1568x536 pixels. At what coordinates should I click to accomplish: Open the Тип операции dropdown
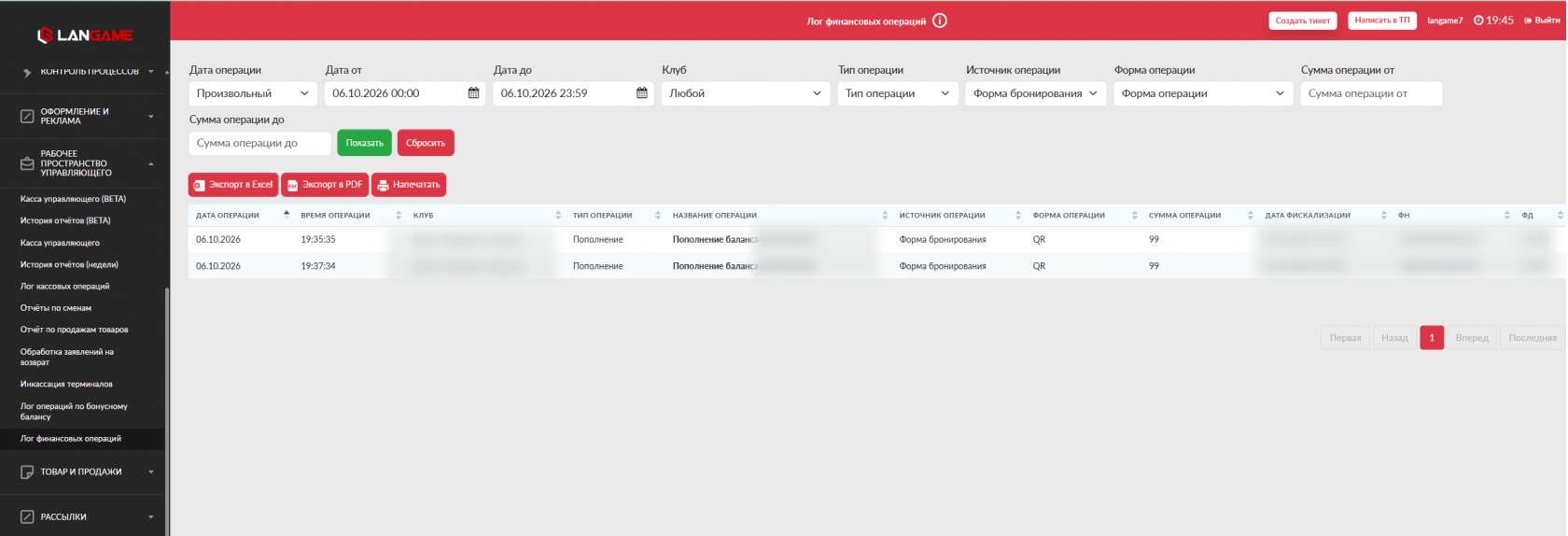[898, 93]
